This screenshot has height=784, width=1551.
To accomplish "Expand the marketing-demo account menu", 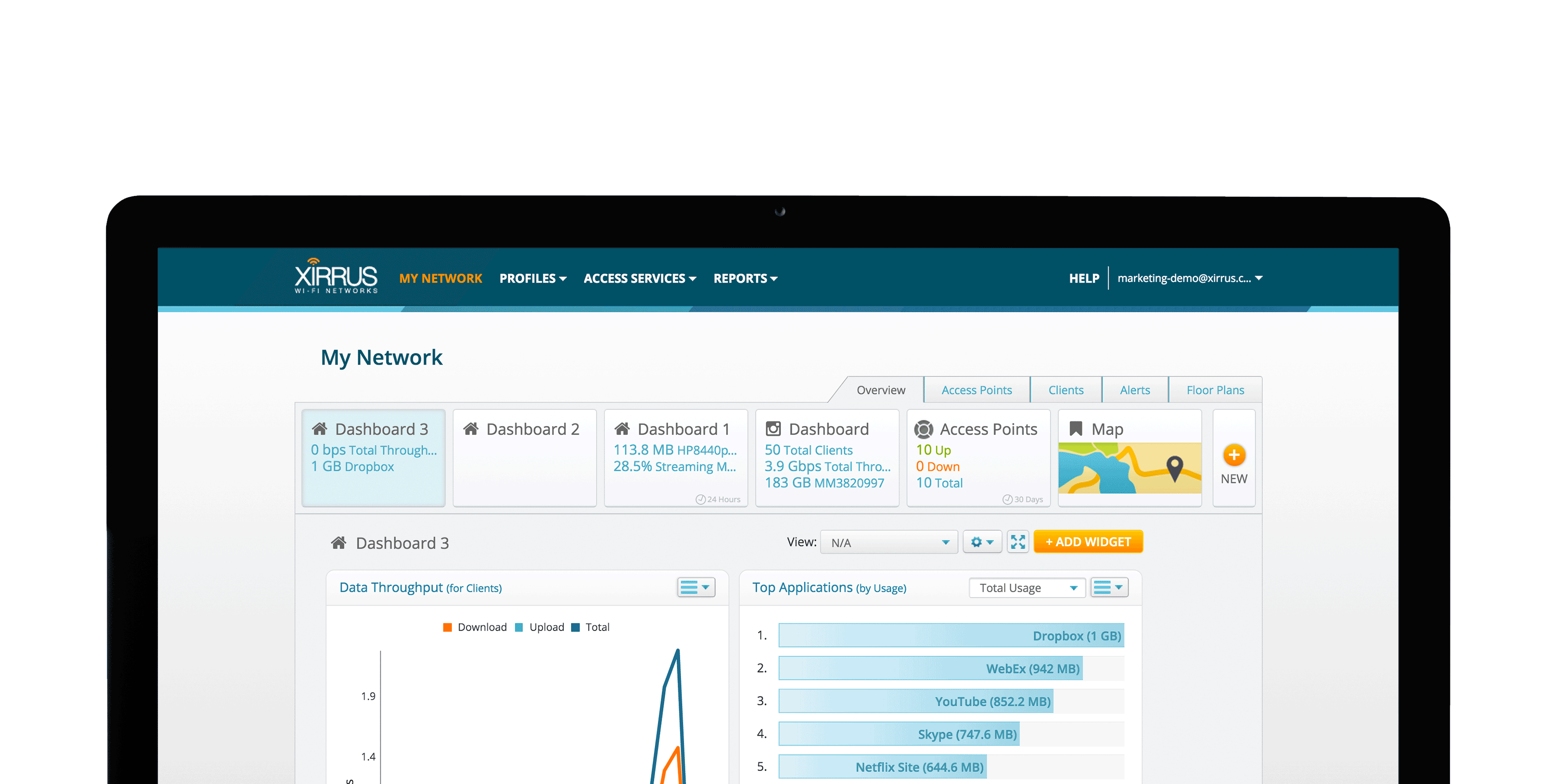I will 1190,279.
